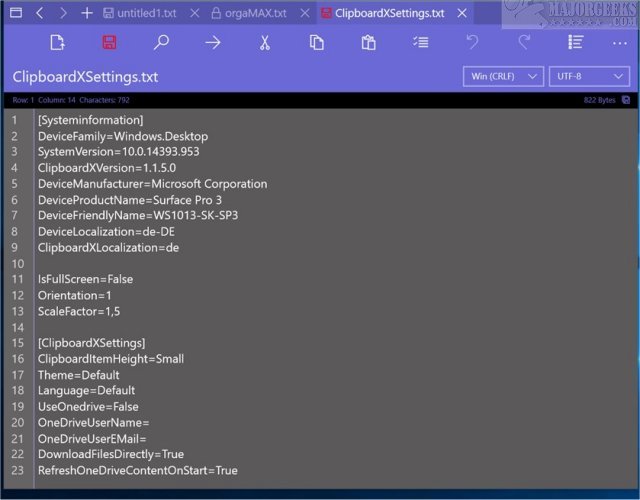Image resolution: width=640 pixels, height=500 pixels.
Task: Click the go-to arrow toolbar icon
Action: [213, 42]
